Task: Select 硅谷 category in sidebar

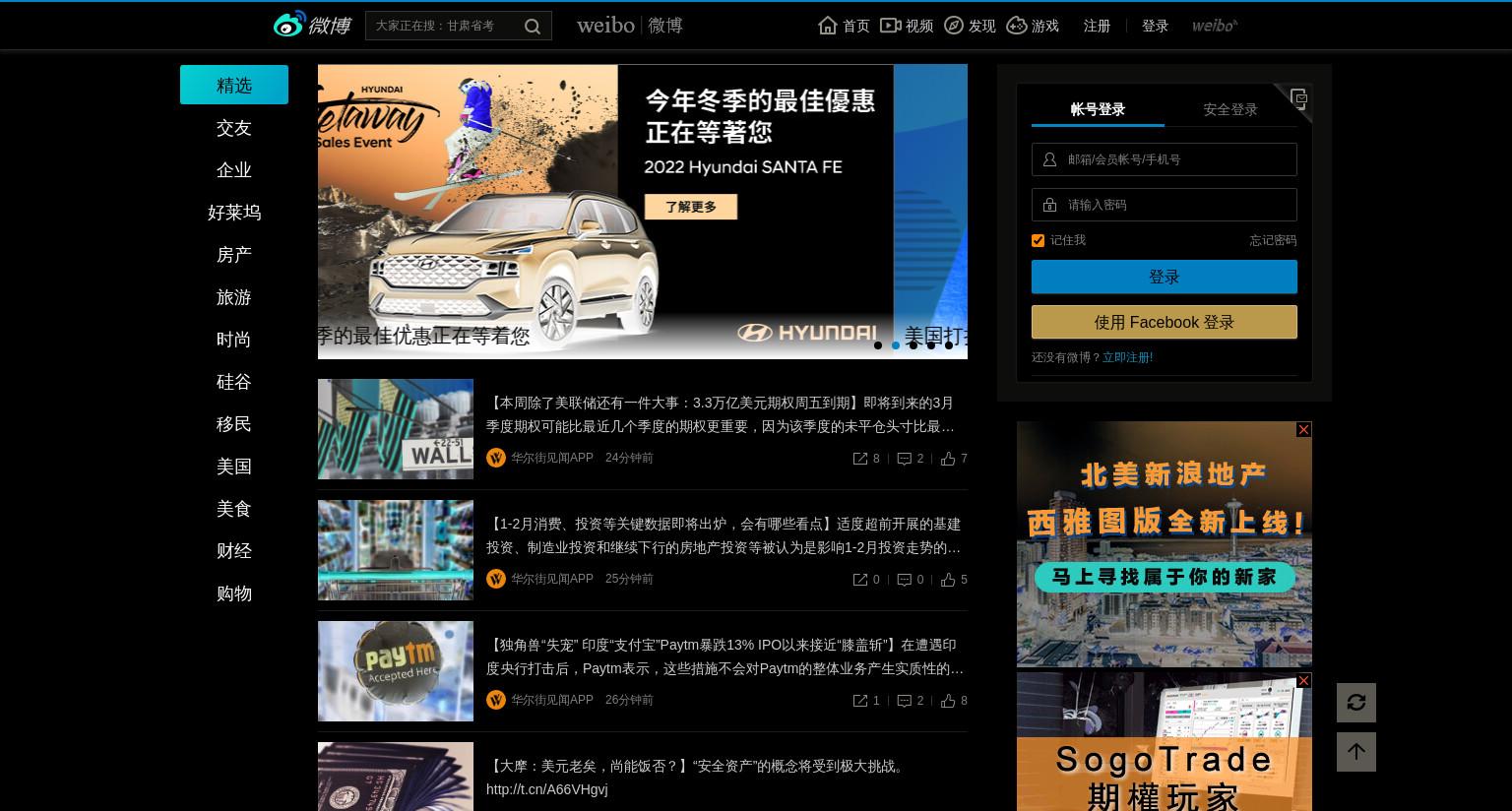Action: click(234, 382)
